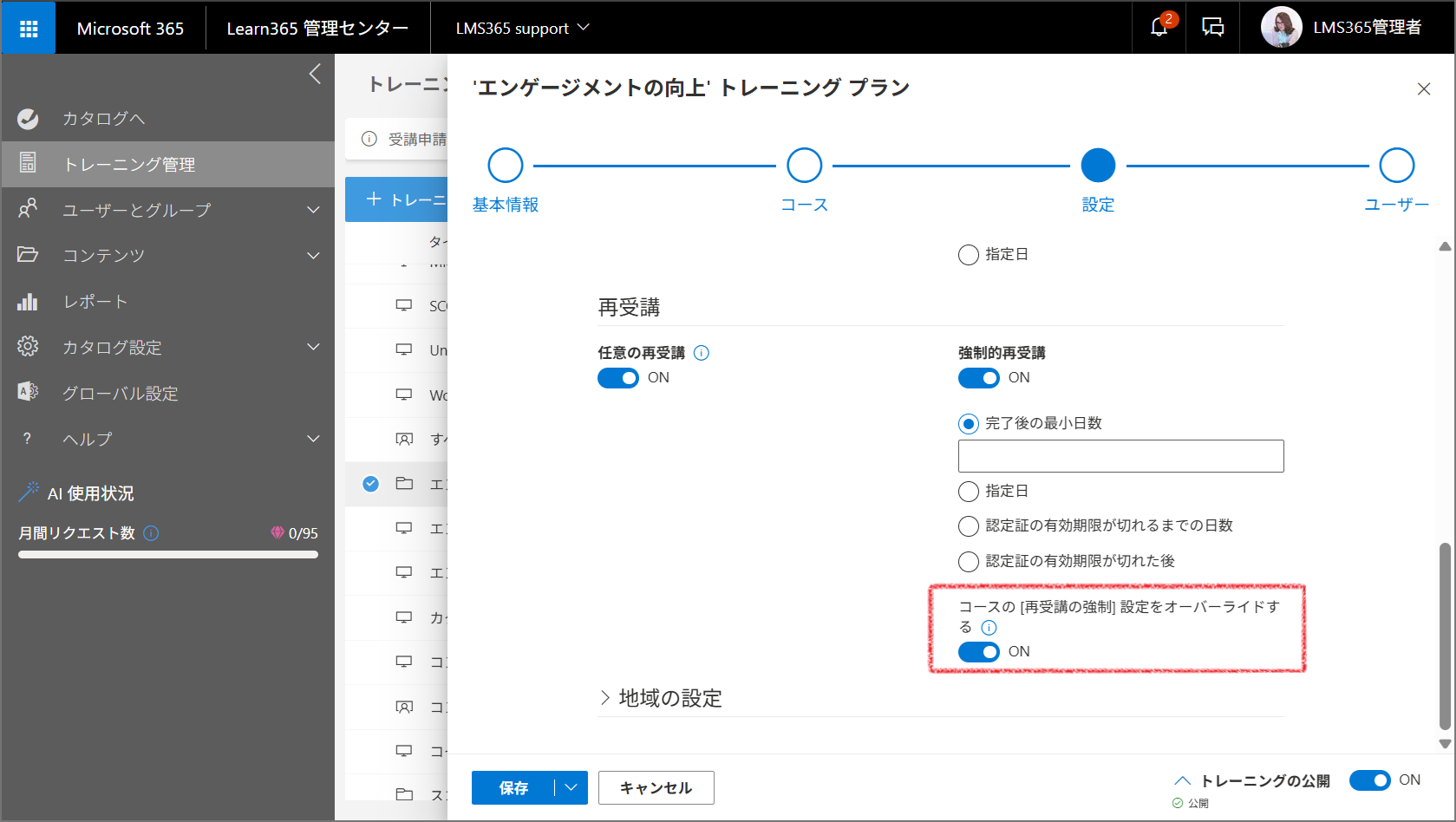1456x822 pixels.
Task: Click info icon next to 任意の再受講
Action: coord(702,353)
